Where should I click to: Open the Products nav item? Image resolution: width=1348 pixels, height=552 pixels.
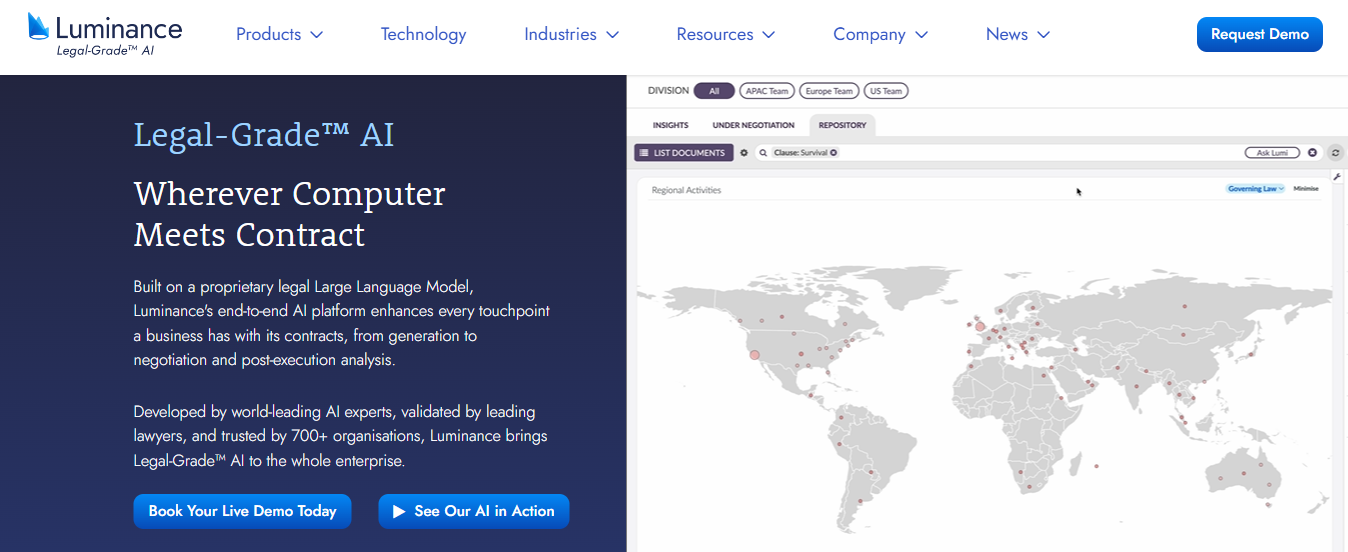(269, 34)
